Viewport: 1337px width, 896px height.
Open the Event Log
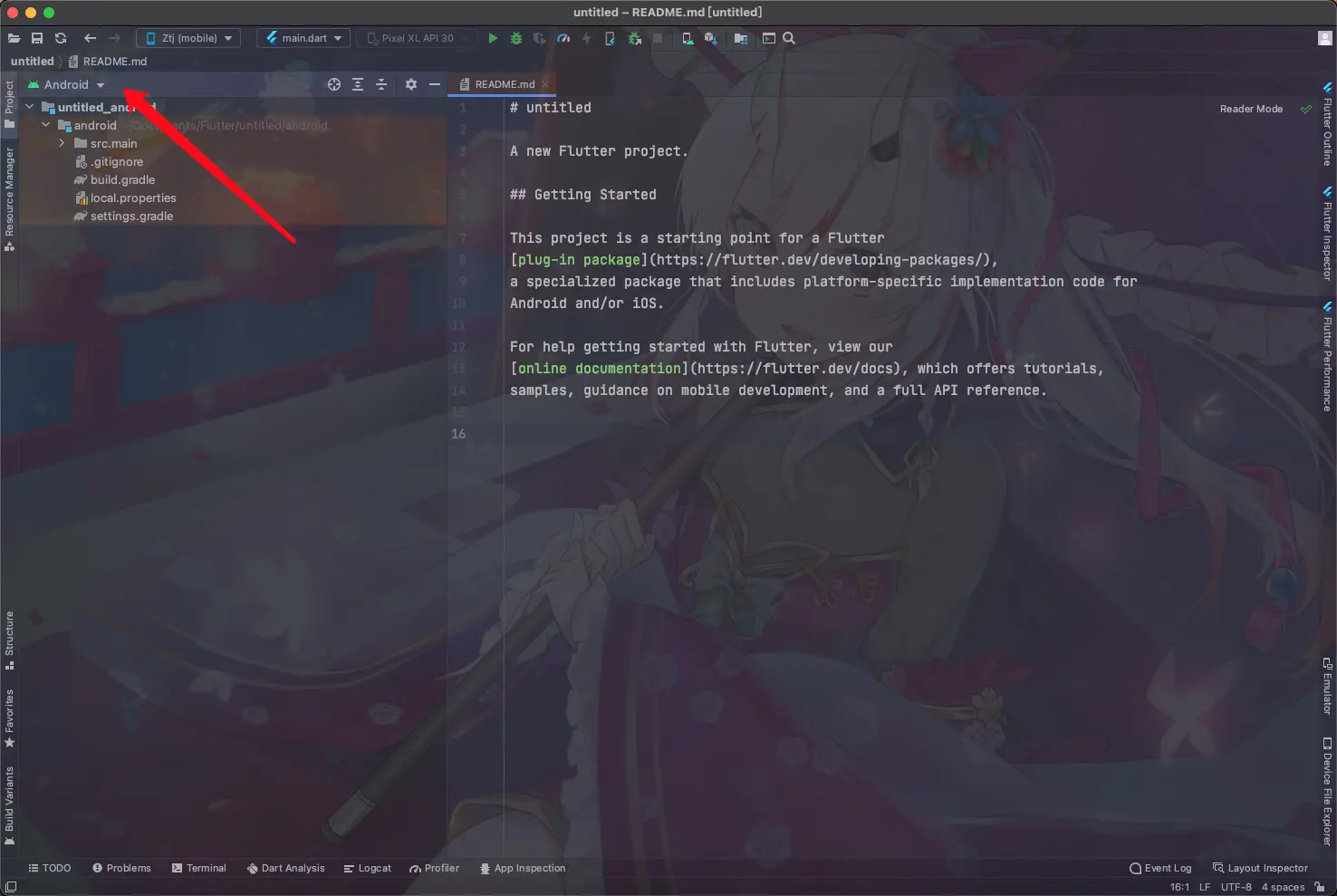click(1160, 868)
